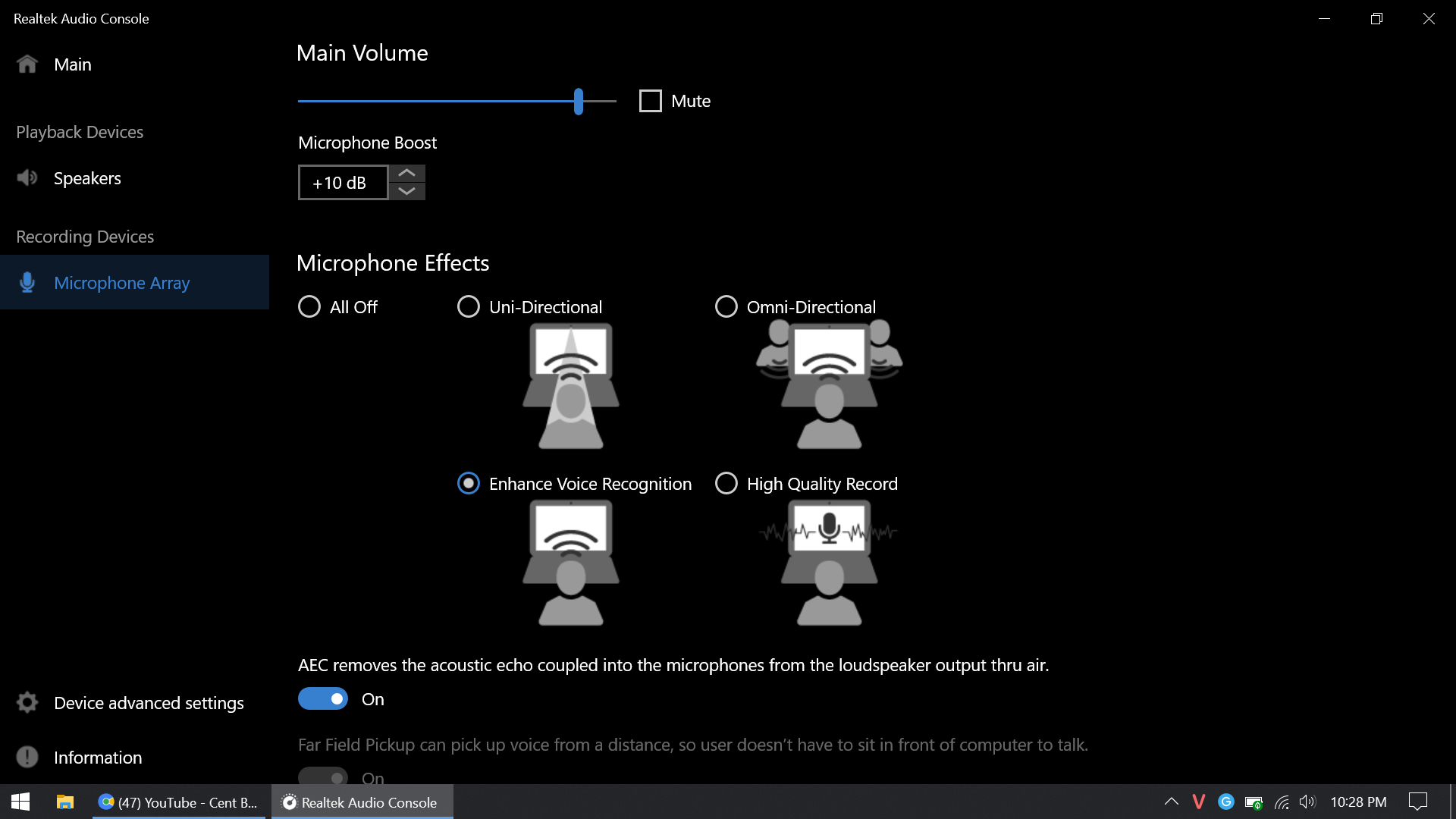Switch to the YouTube browser tab in taskbar
The image size is (1456, 819).
pyautogui.click(x=178, y=802)
